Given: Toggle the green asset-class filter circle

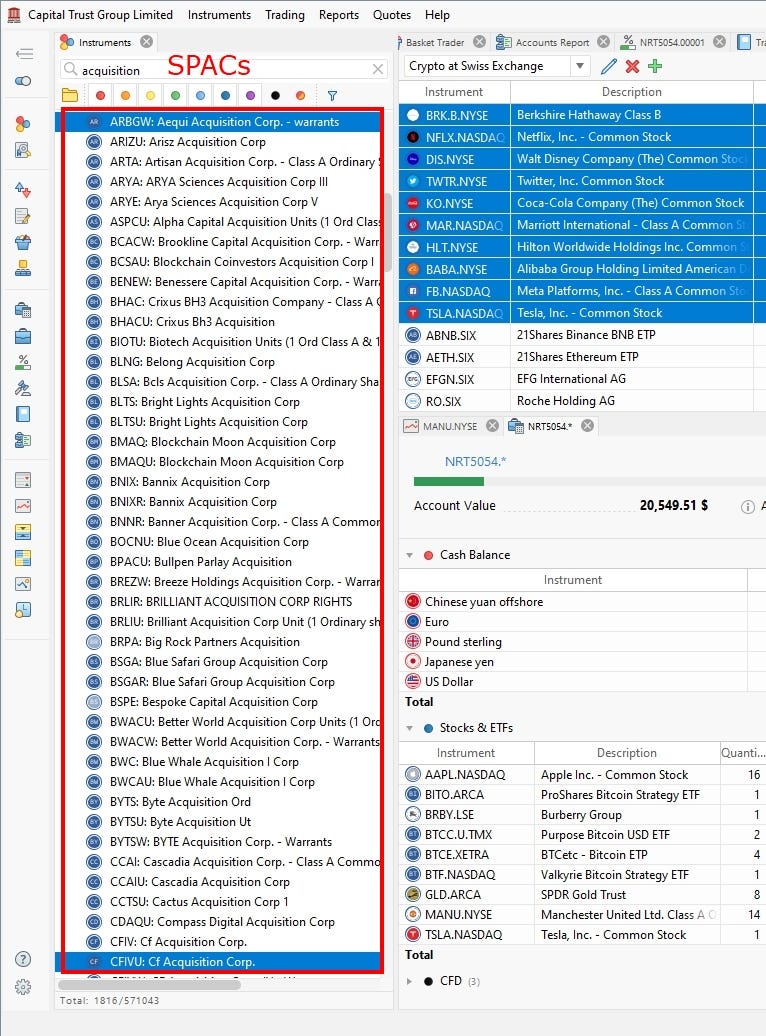Looking at the screenshot, I should point(176,96).
